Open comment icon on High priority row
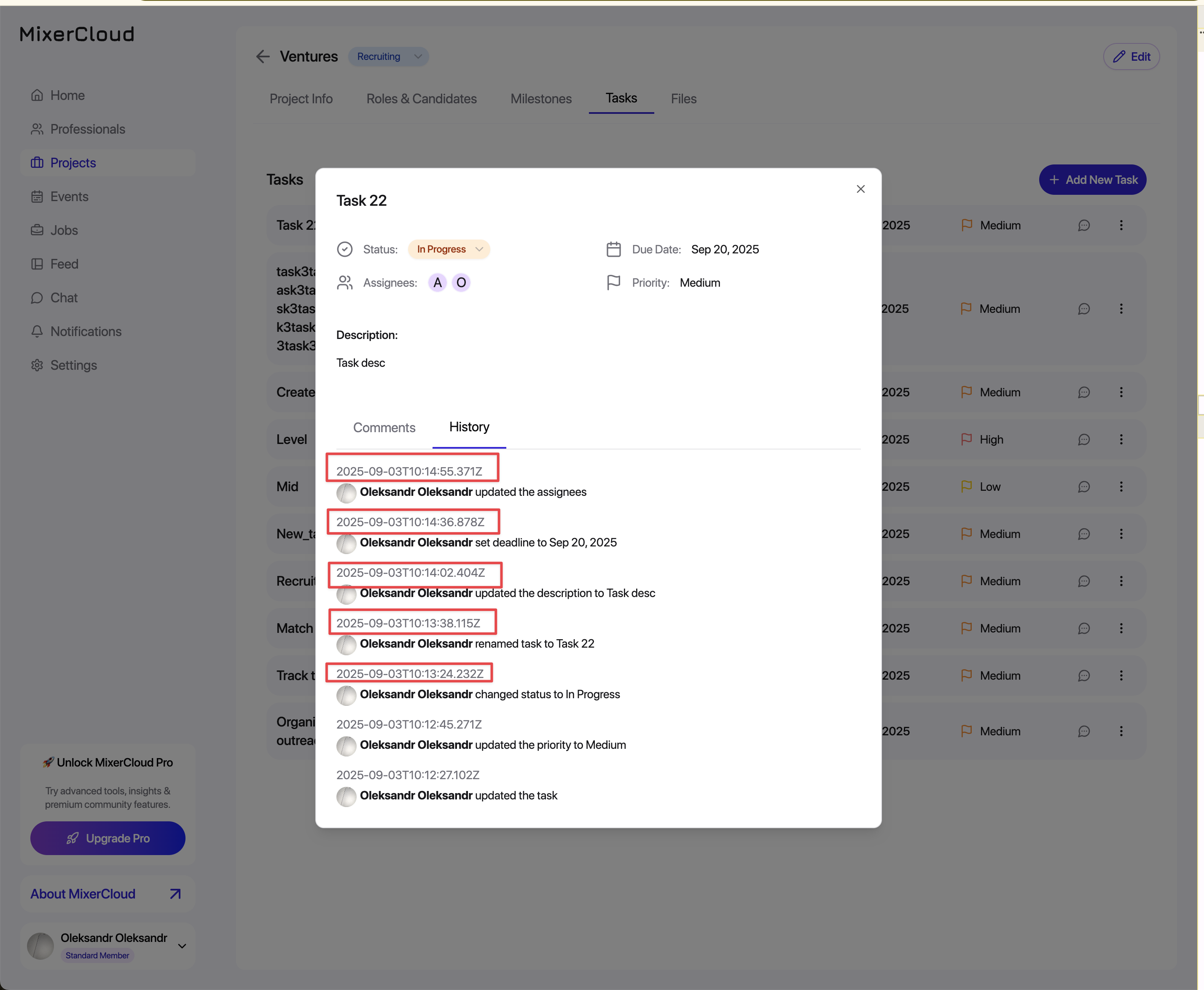This screenshot has height=990, width=1204. point(1084,440)
